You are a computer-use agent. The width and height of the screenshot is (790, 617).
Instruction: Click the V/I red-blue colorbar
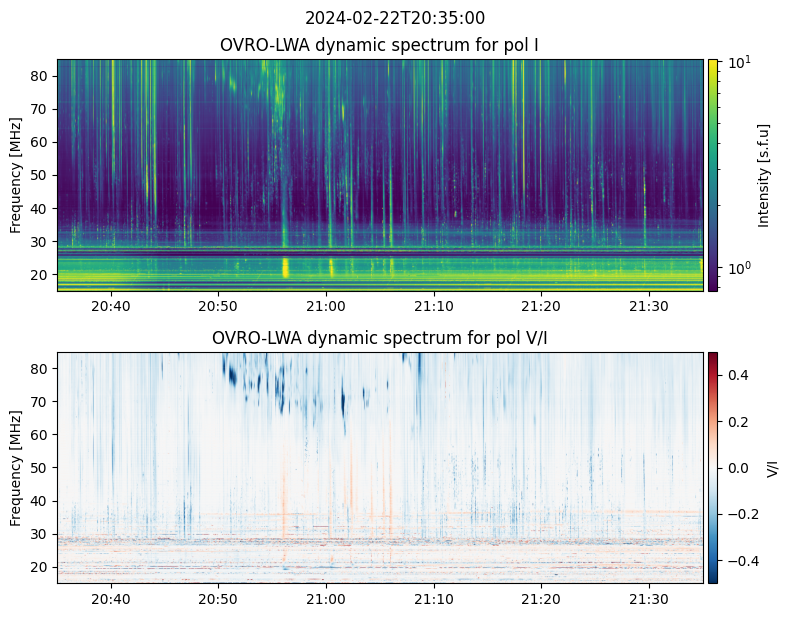coord(713,467)
